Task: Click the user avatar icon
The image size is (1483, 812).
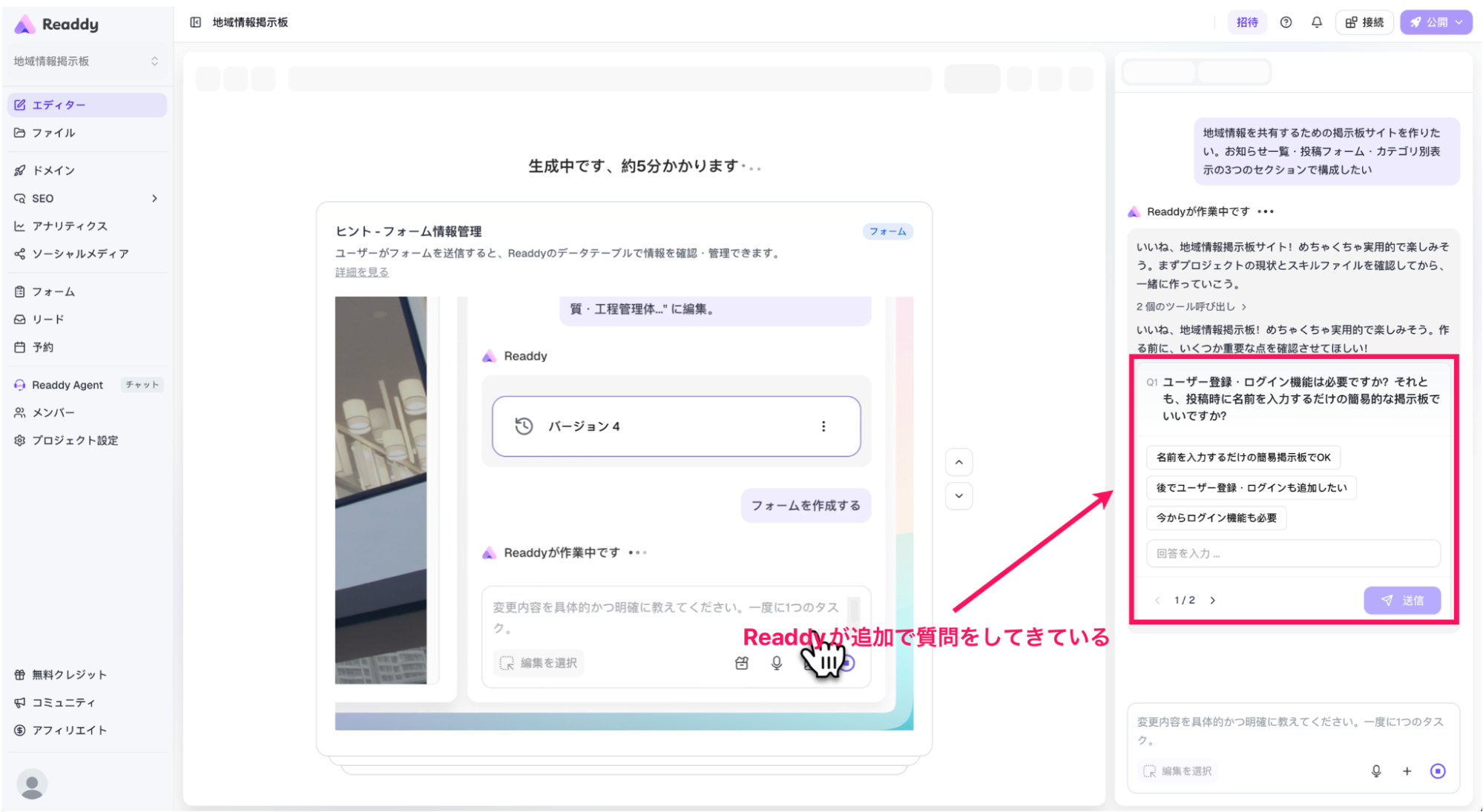Action: point(32,784)
